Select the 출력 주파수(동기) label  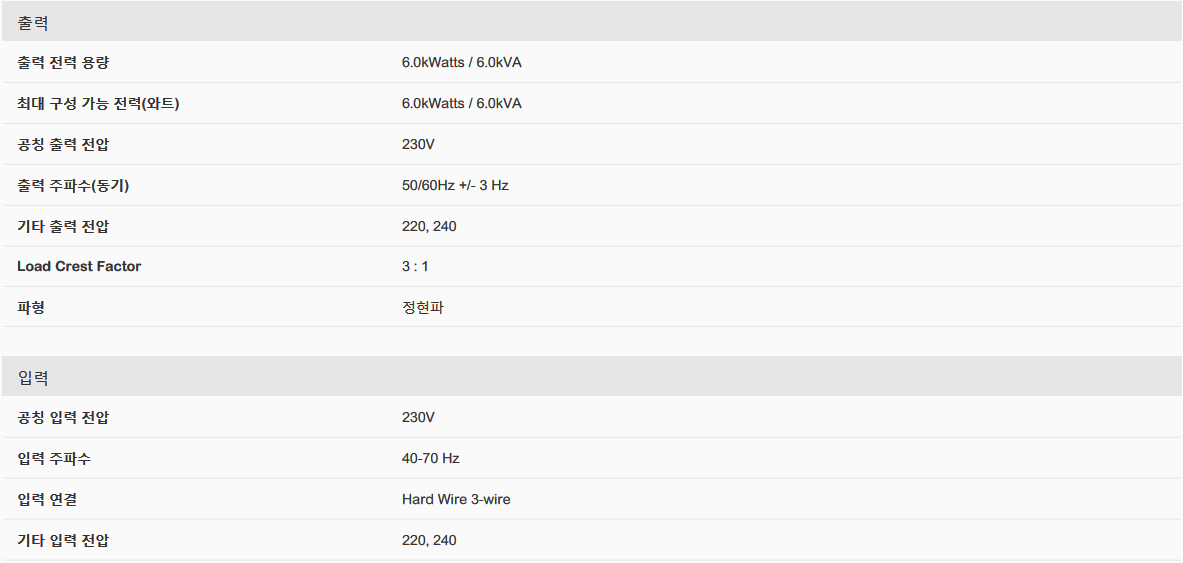click(73, 185)
